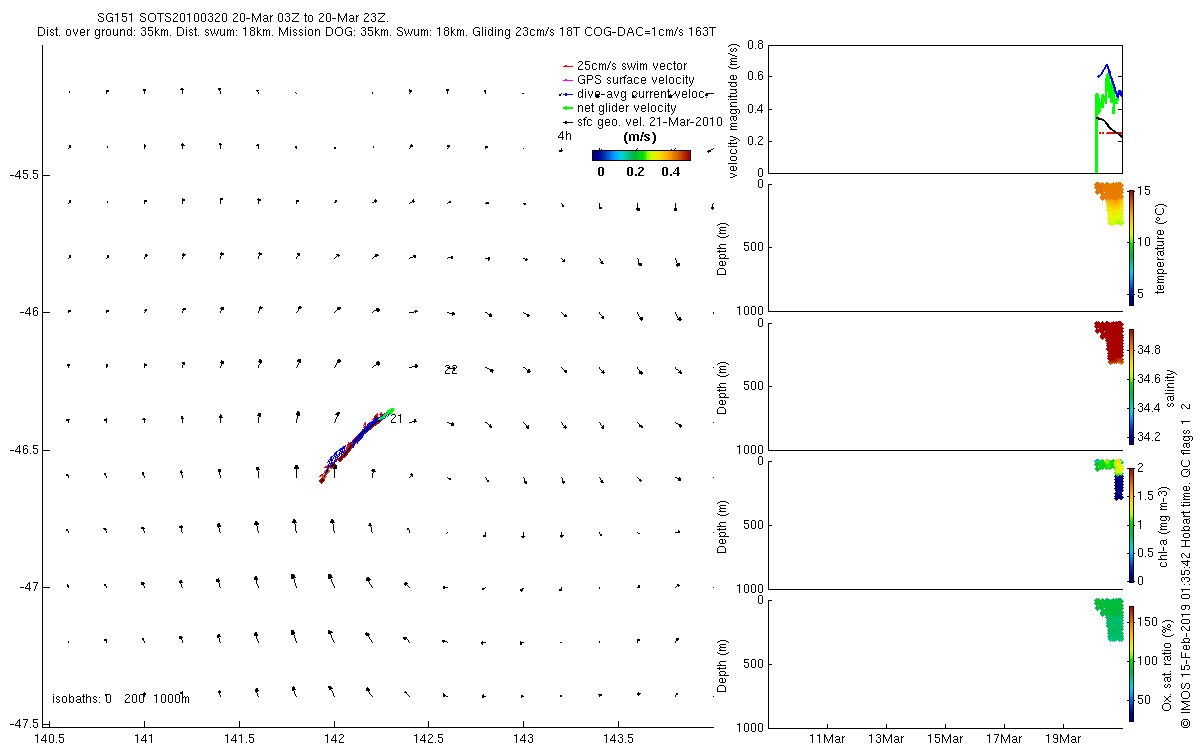Click the 15Mar date tick label

(x=945, y=739)
